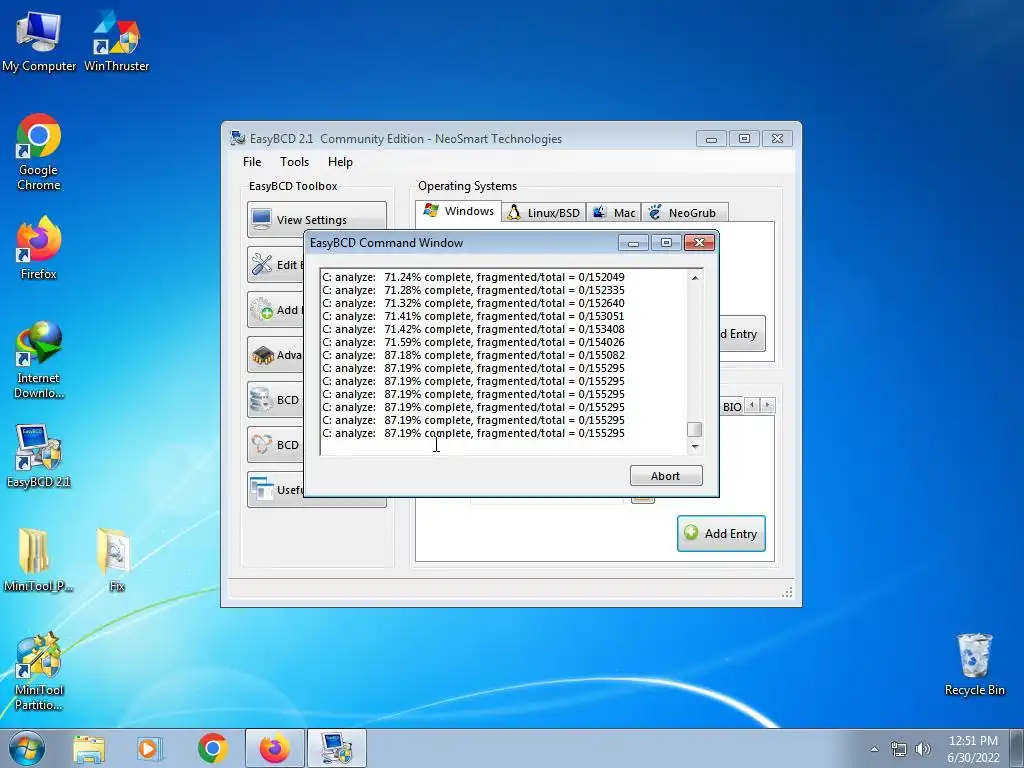Open network tray icon
Screen dimensions: 1024x768
(899, 749)
